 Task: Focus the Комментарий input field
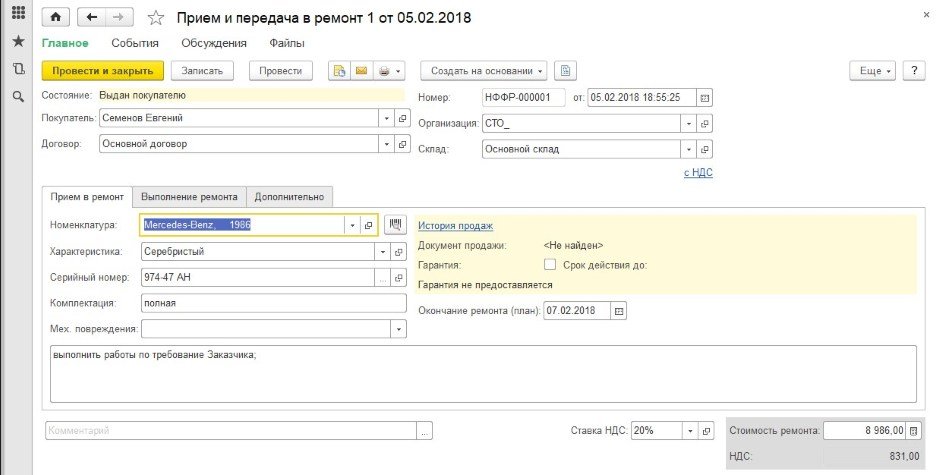[x=231, y=431]
